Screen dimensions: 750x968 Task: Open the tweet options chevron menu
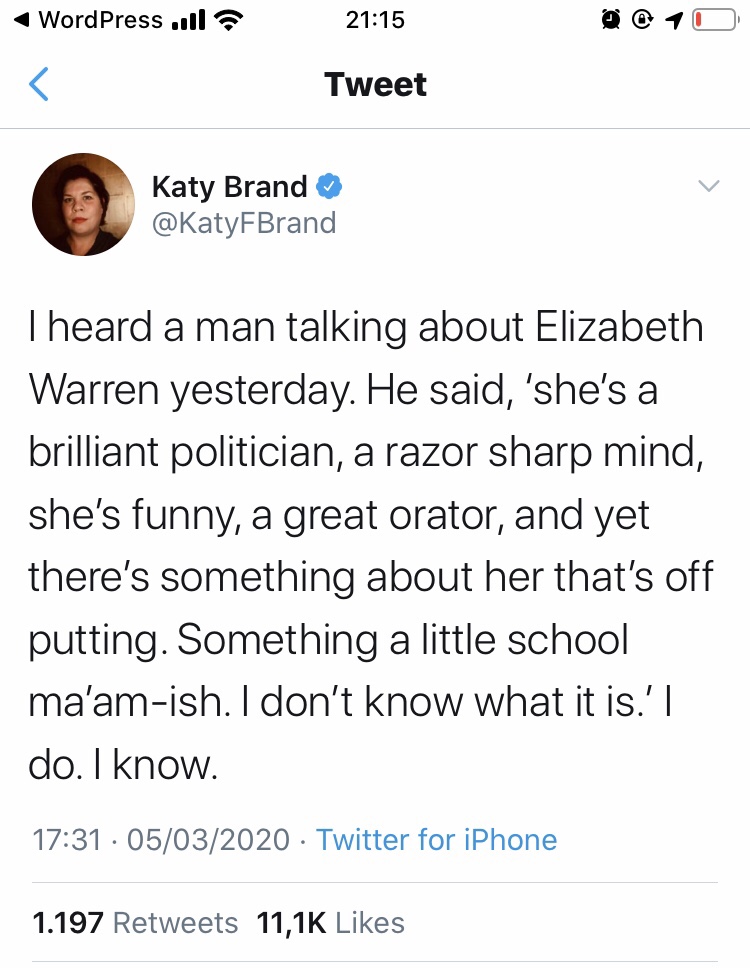(x=708, y=186)
